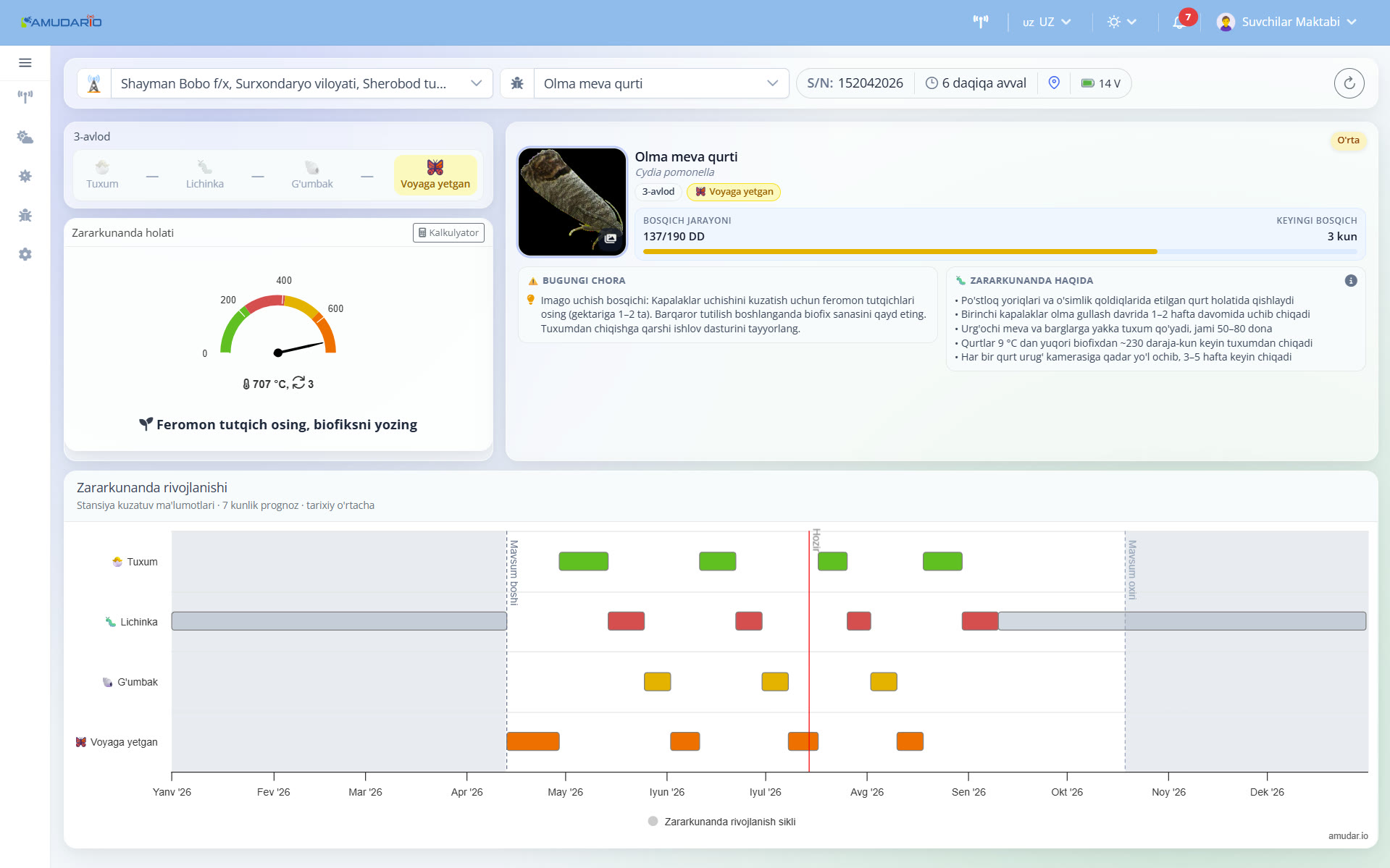The width and height of the screenshot is (1390, 868).
Task: Click first orange Voyaga yetgan bar in April
Action: [533, 741]
